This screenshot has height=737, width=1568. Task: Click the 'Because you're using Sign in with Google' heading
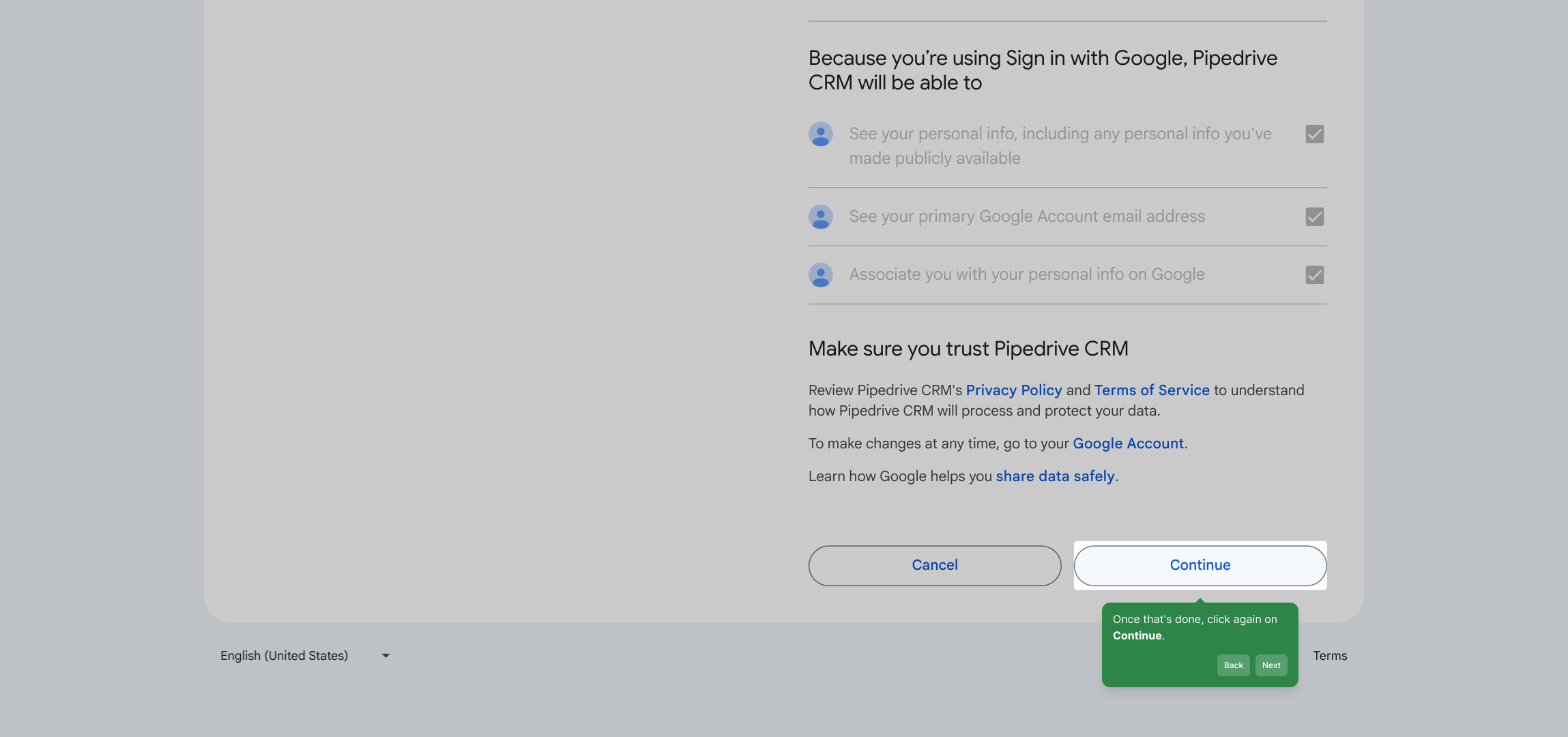(x=1043, y=70)
